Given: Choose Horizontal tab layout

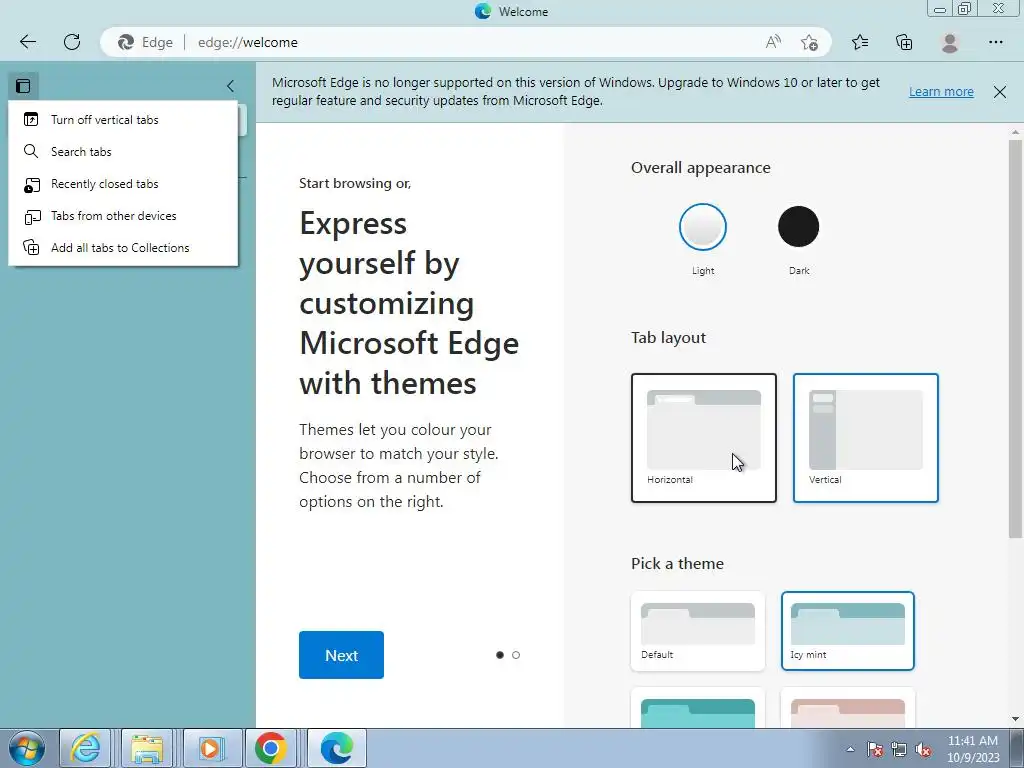Looking at the screenshot, I should [x=703, y=438].
